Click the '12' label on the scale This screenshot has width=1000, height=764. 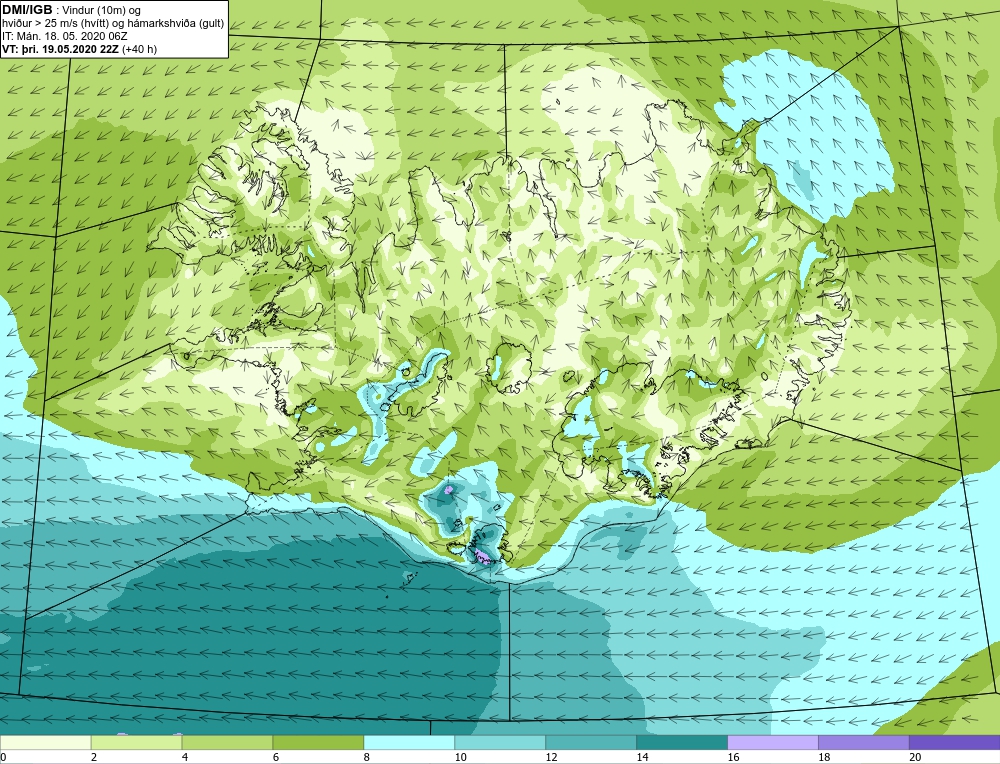[x=552, y=757]
